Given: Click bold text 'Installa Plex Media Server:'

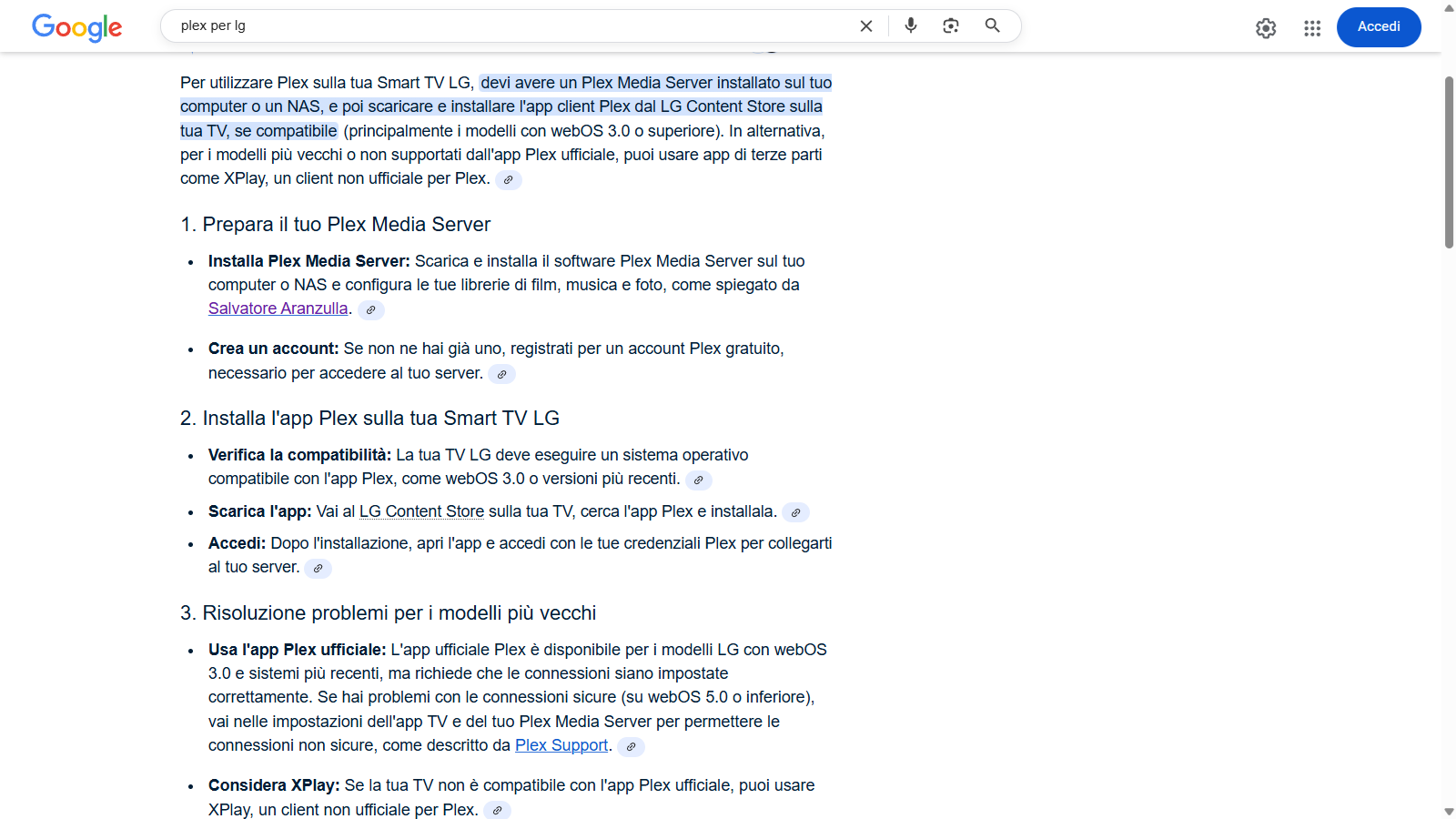Looking at the screenshot, I should point(309,261).
